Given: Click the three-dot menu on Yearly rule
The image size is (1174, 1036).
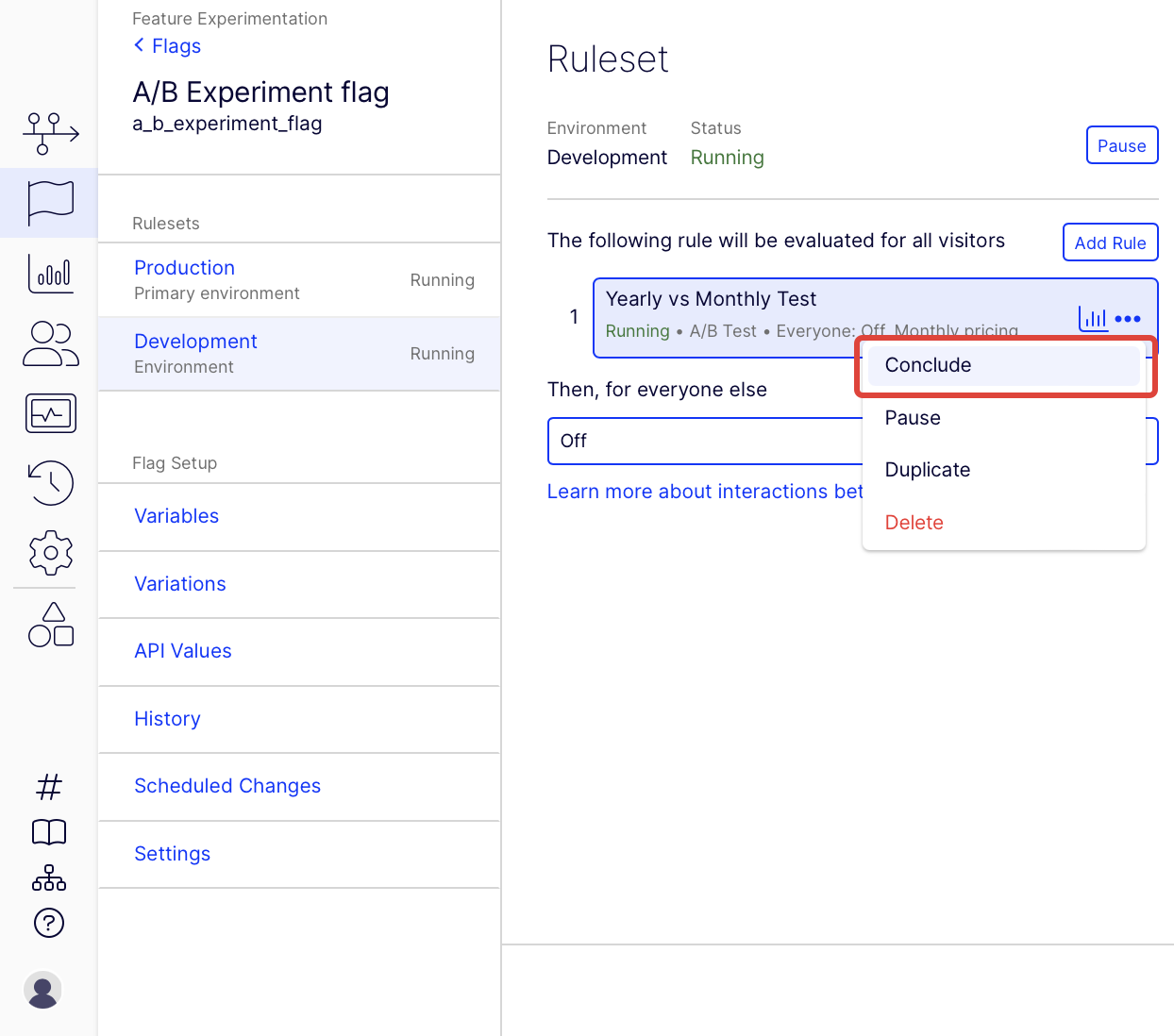Looking at the screenshot, I should [x=1128, y=319].
